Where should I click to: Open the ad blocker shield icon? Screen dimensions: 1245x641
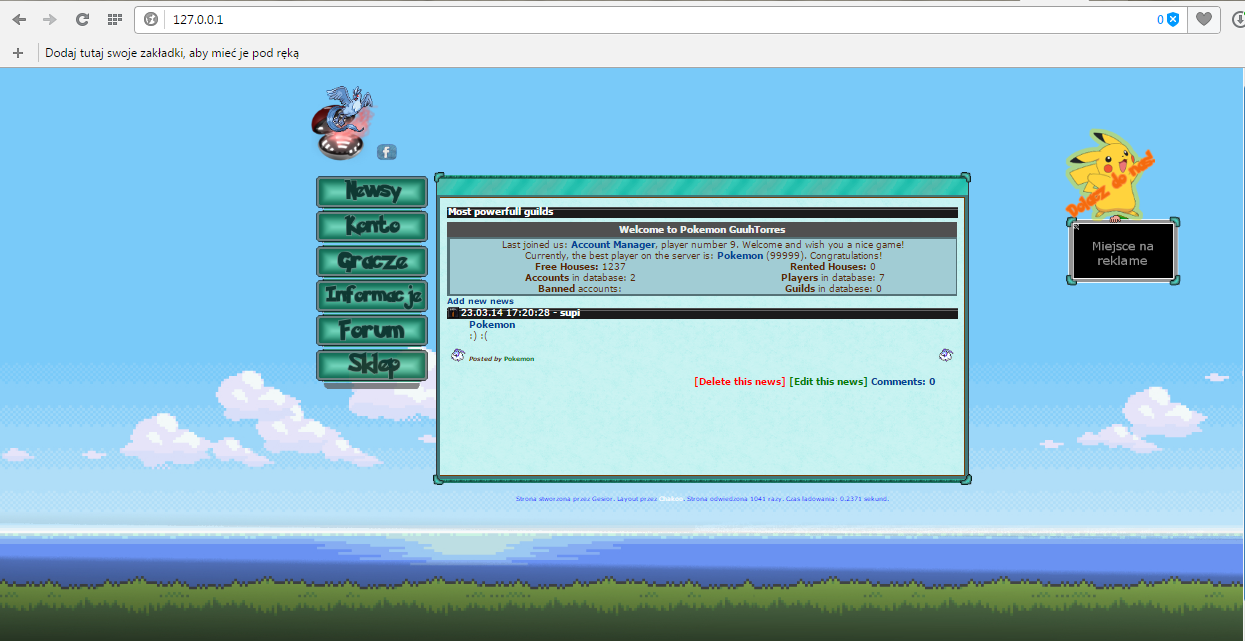(1173, 19)
